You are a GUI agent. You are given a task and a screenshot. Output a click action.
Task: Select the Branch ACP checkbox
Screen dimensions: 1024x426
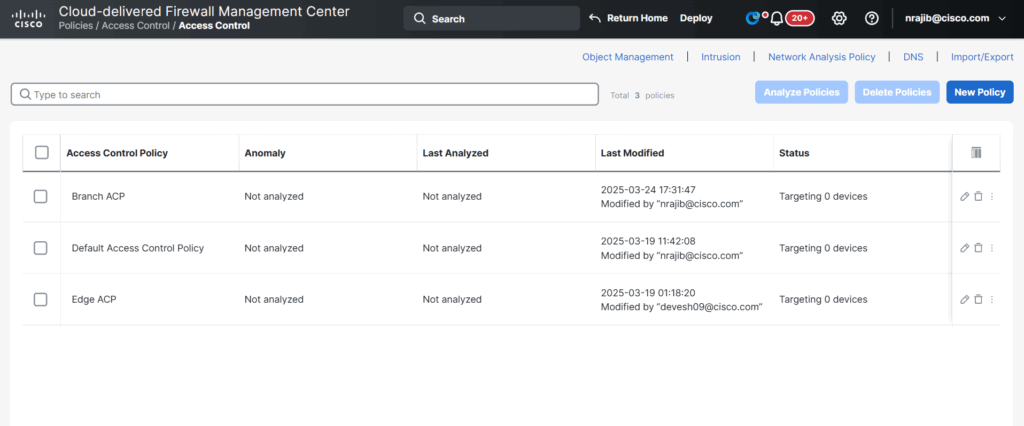[41, 197]
